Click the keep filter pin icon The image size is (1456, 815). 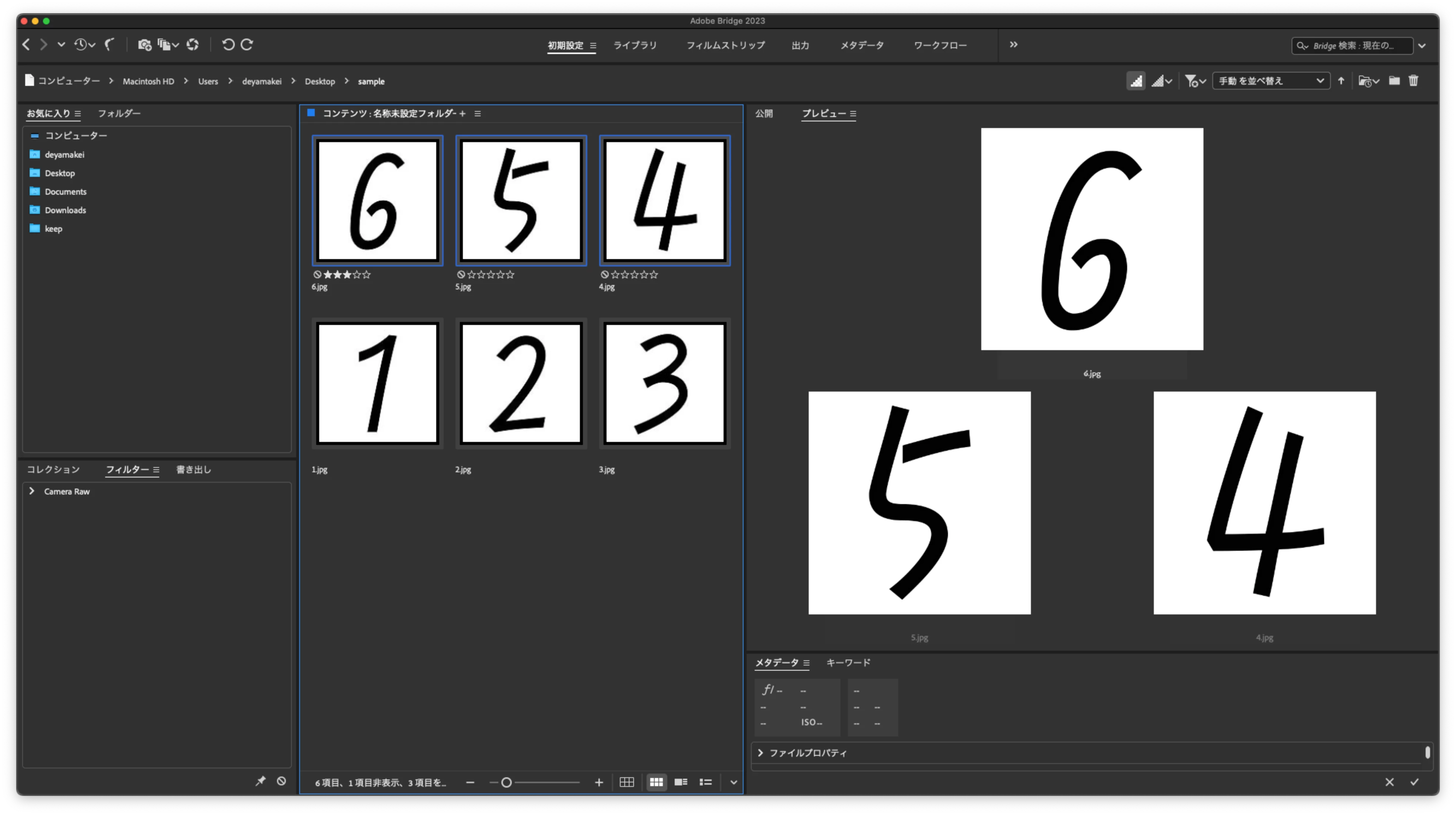(x=260, y=781)
